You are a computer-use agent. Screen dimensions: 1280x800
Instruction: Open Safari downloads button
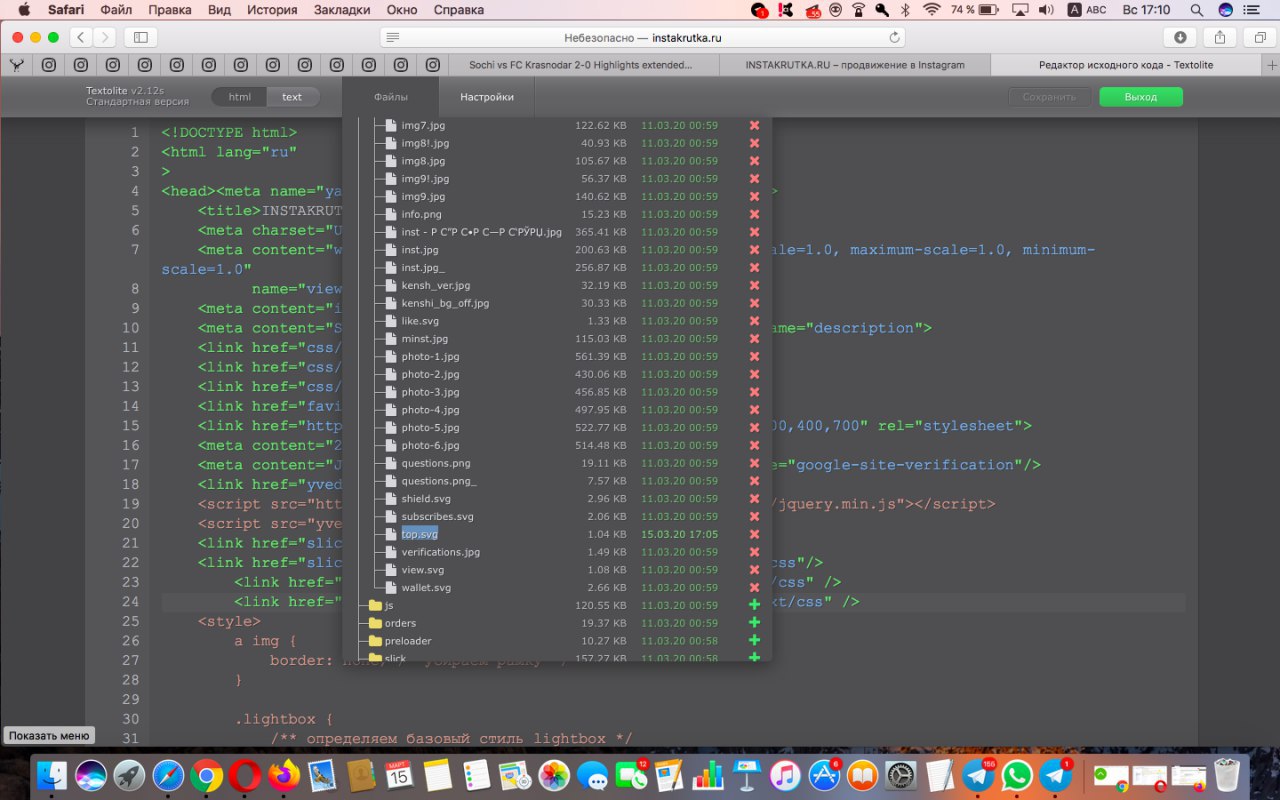click(x=1180, y=37)
